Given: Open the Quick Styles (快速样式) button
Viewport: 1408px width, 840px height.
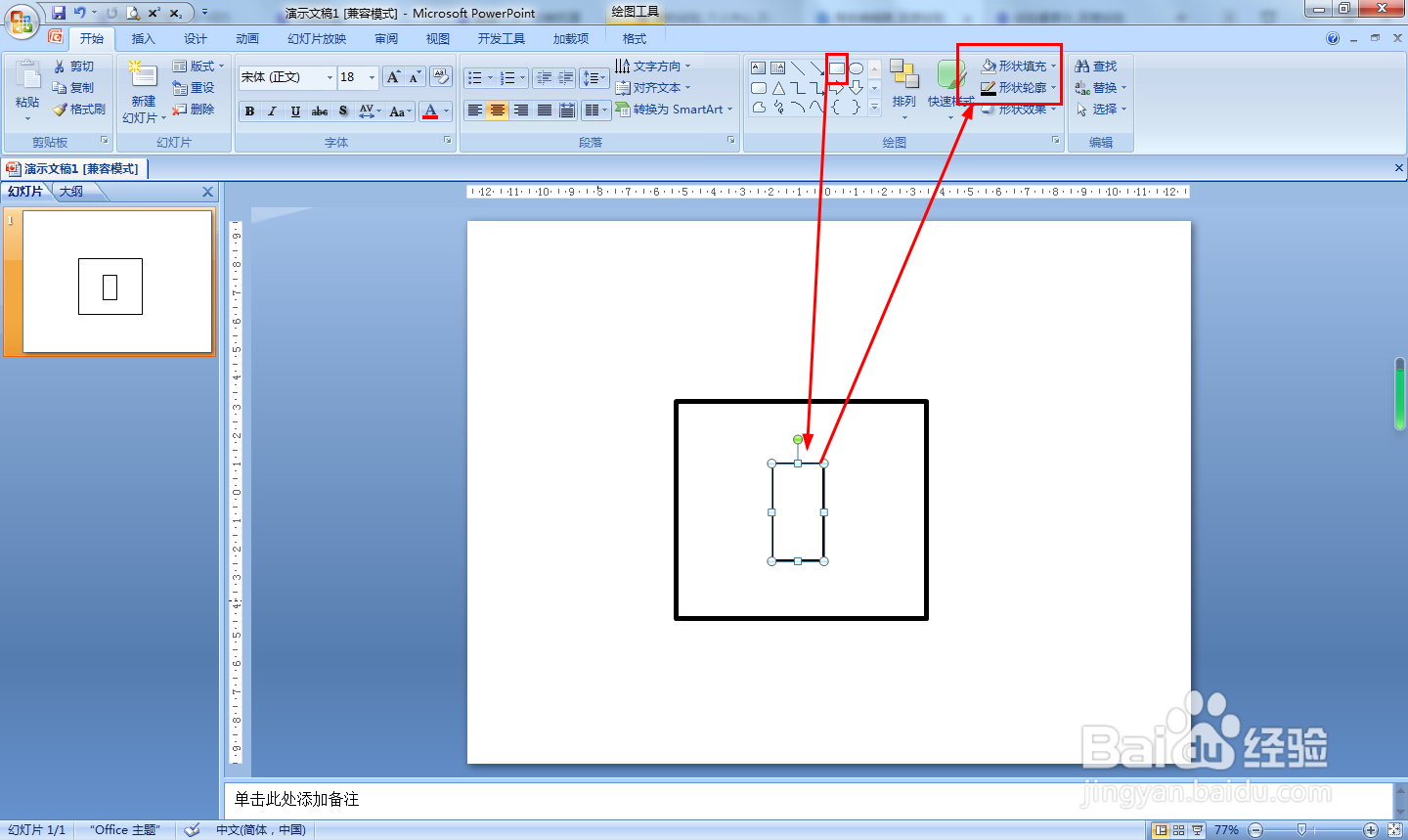Looking at the screenshot, I should pos(950,90).
